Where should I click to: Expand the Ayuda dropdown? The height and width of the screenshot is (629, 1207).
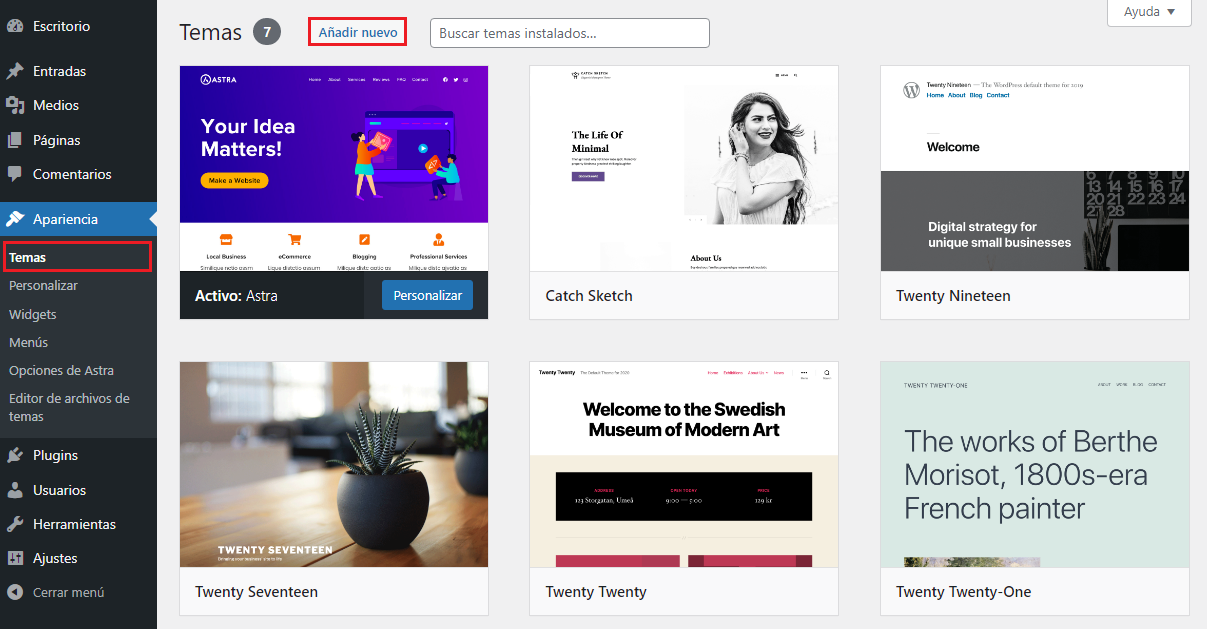tap(1148, 13)
